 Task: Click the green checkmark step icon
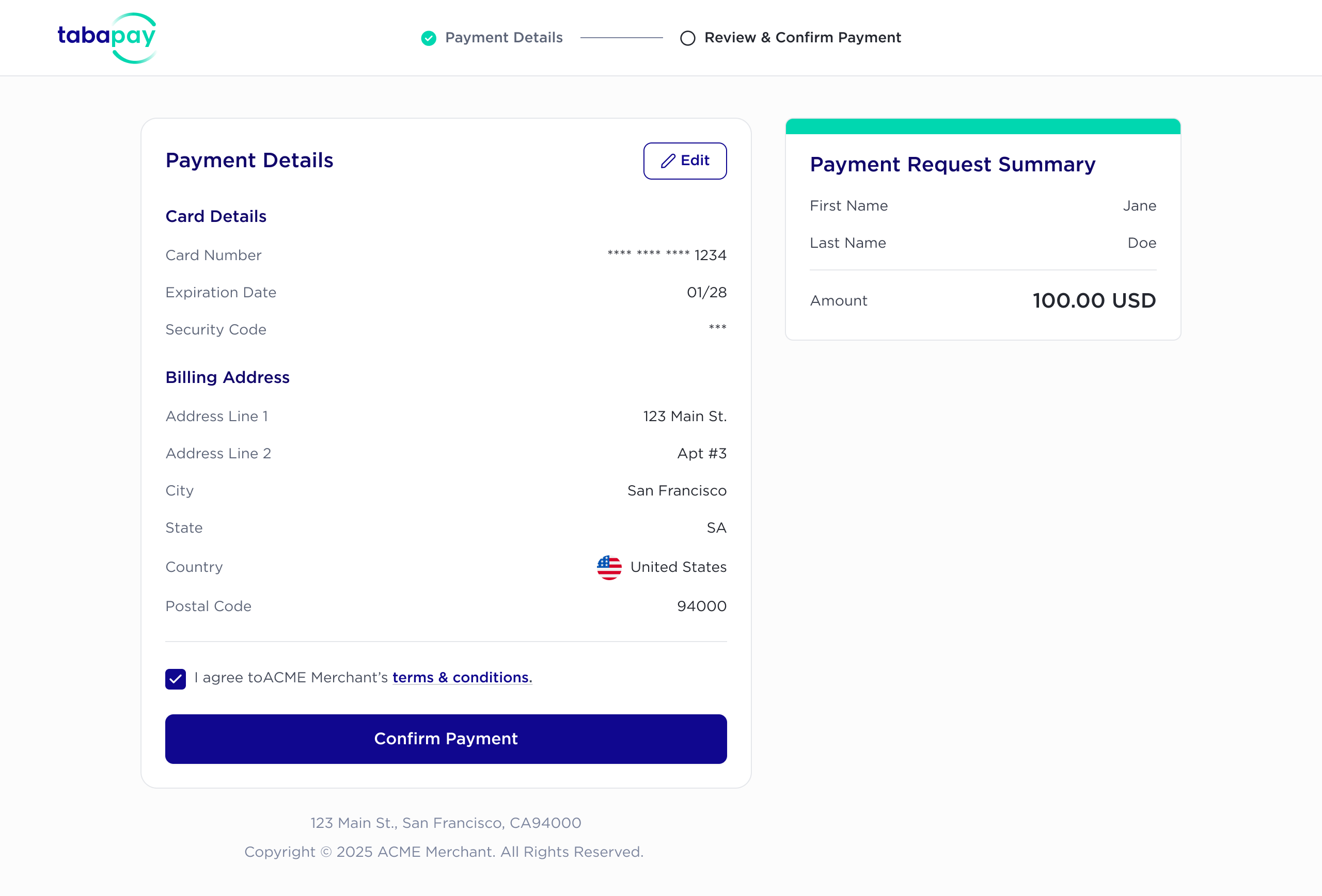click(428, 38)
